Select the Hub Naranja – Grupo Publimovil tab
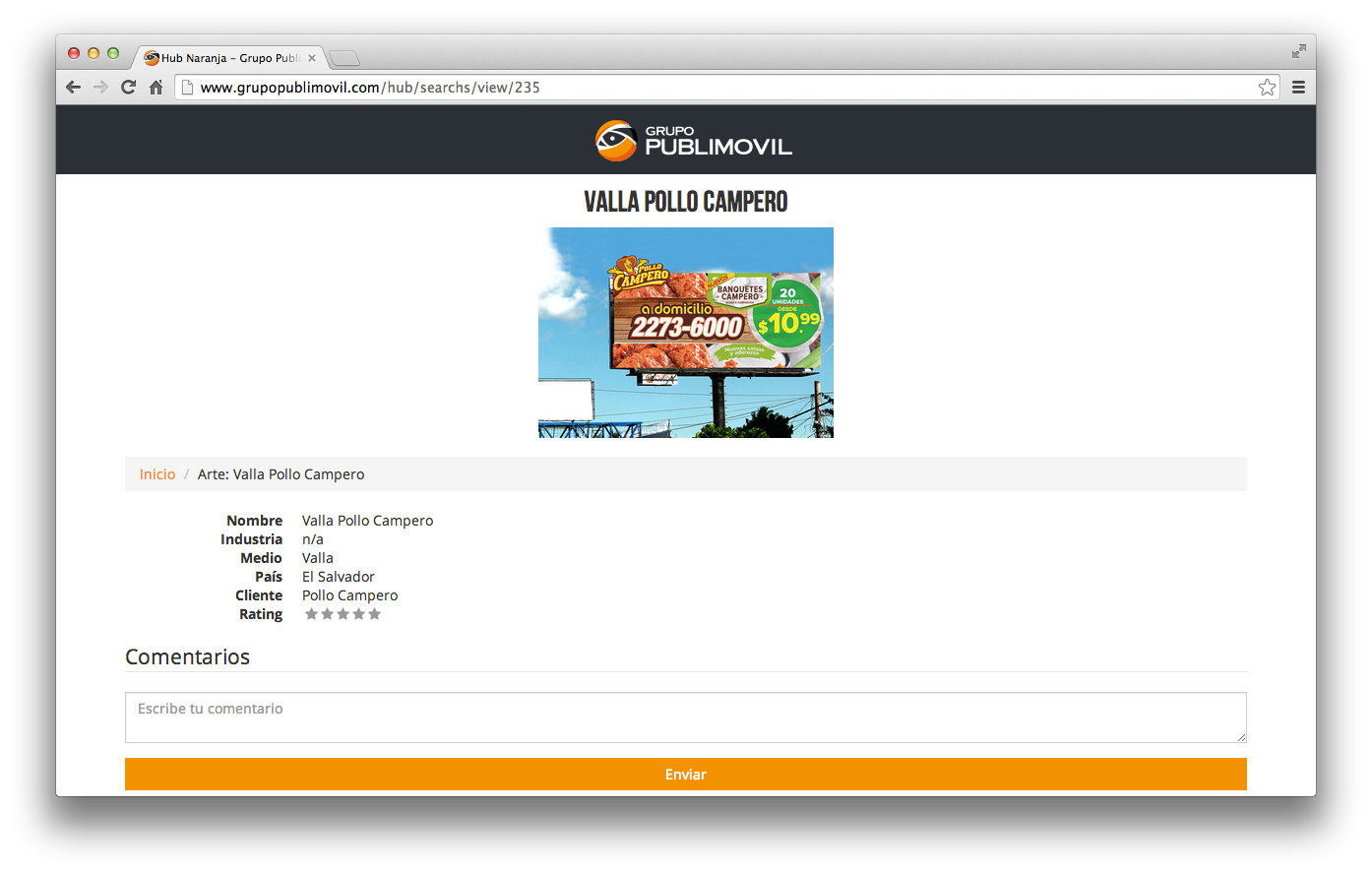1372x874 pixels. pyautogui.click(x=229, y=58)
